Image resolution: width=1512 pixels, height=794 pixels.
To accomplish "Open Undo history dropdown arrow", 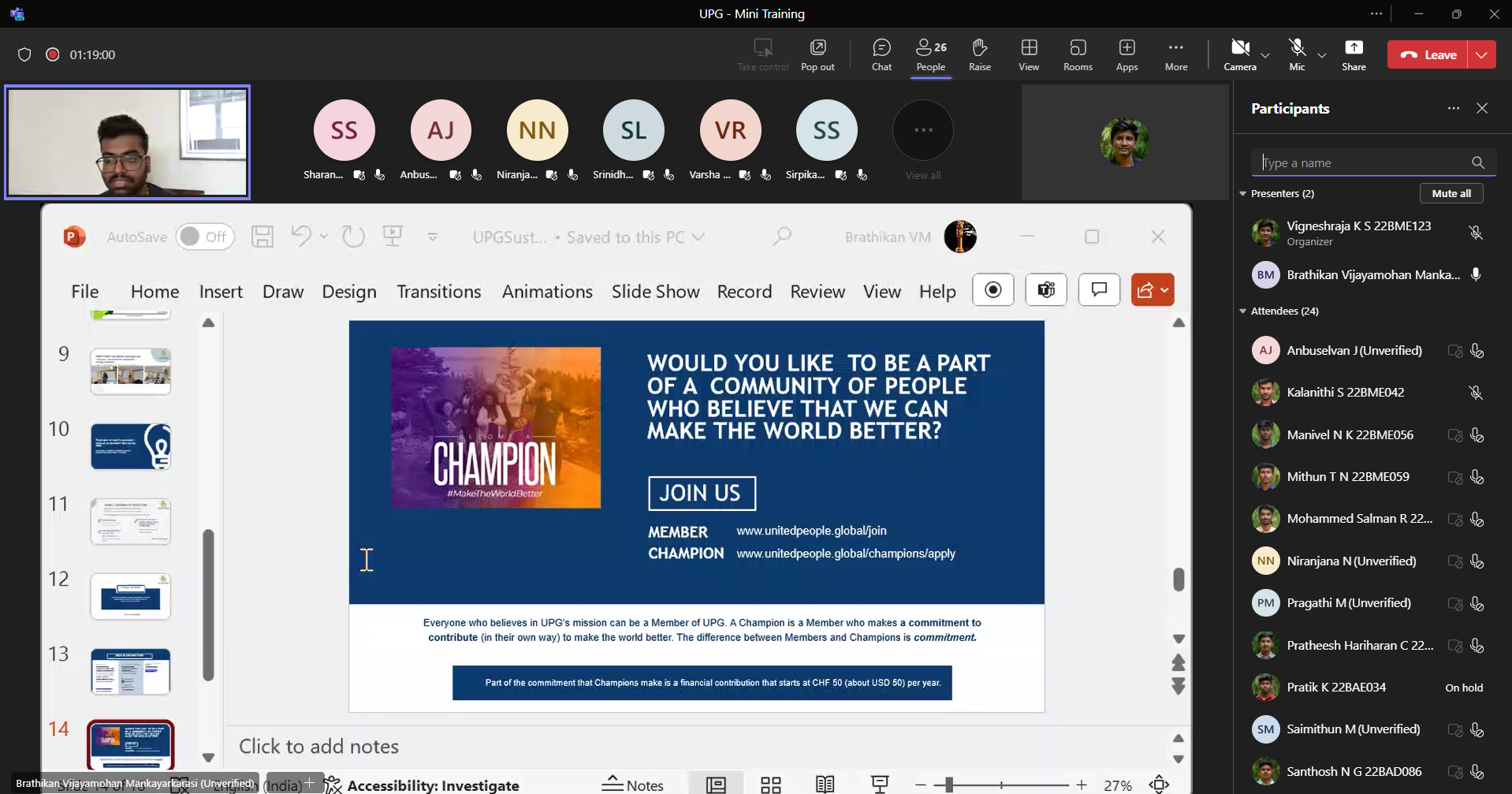I will 324,237.
